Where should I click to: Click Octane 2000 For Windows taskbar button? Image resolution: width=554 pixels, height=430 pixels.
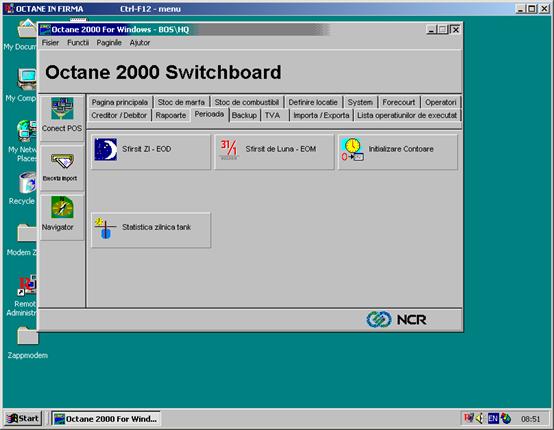tap(106, 418)
